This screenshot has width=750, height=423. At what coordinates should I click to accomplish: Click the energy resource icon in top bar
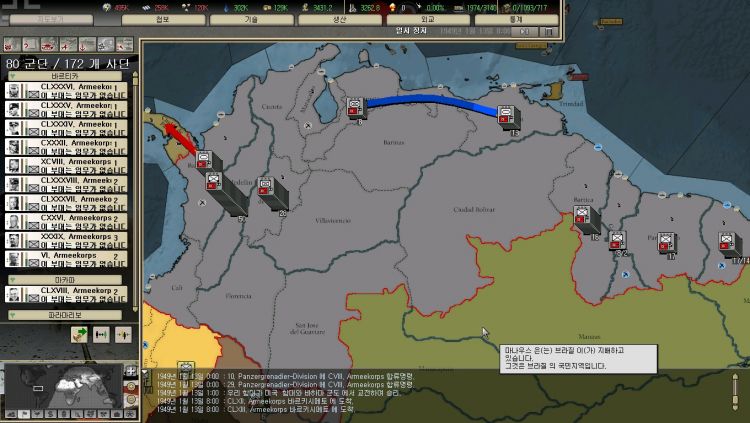coord(107,7)
